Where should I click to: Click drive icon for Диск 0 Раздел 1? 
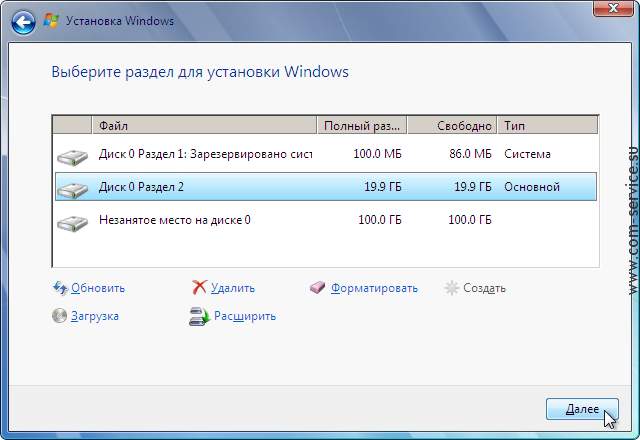72,157
